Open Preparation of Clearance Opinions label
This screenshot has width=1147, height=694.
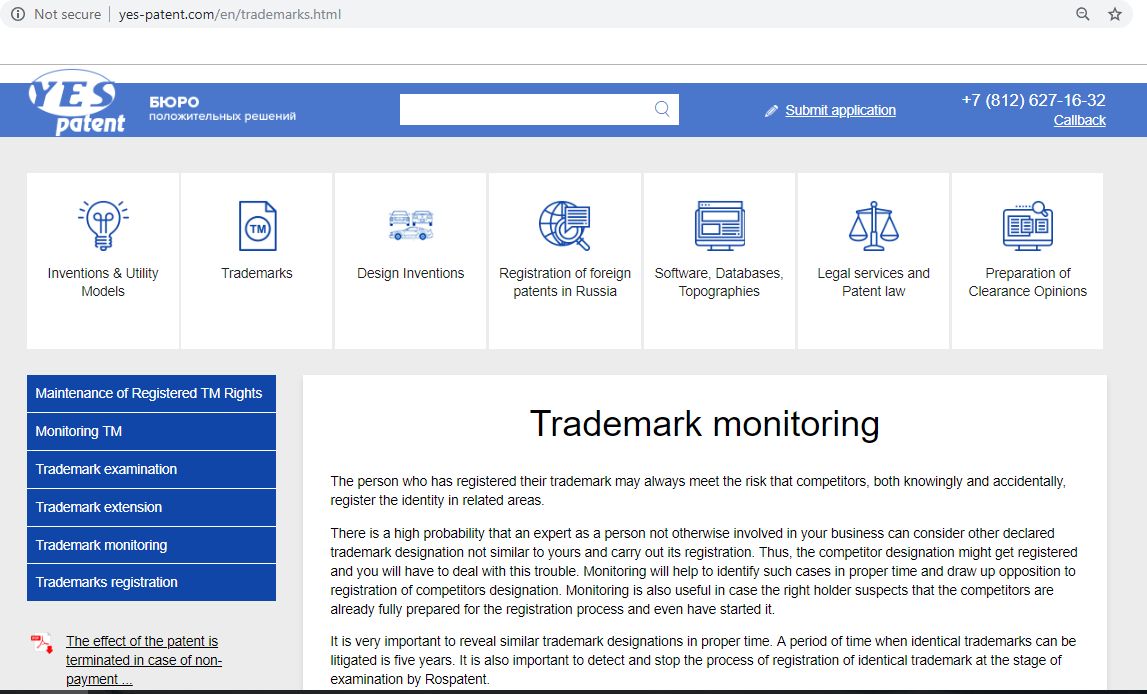point(1028,282)
